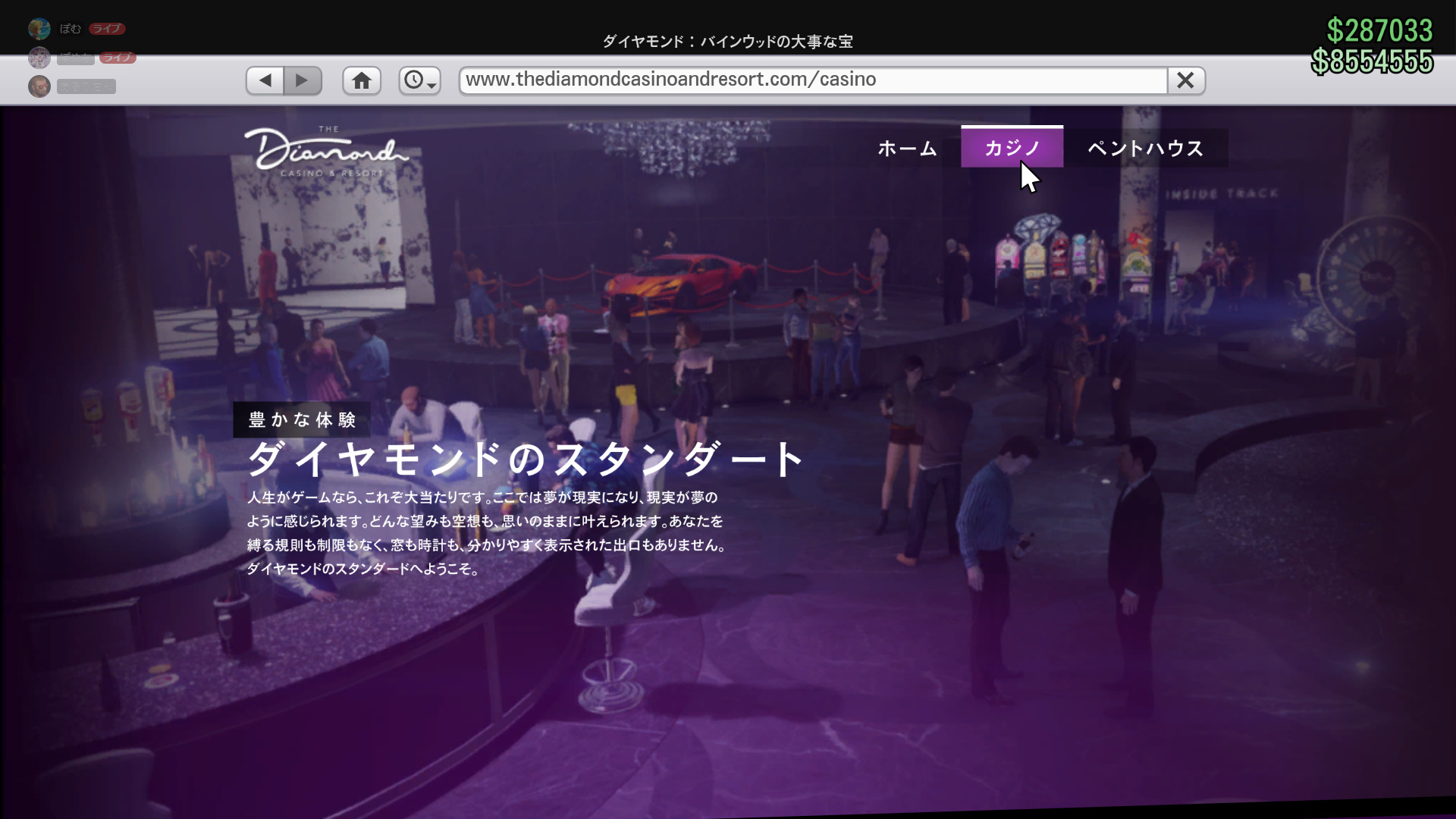Click the second player's ライブ badge

pos(118,58)
